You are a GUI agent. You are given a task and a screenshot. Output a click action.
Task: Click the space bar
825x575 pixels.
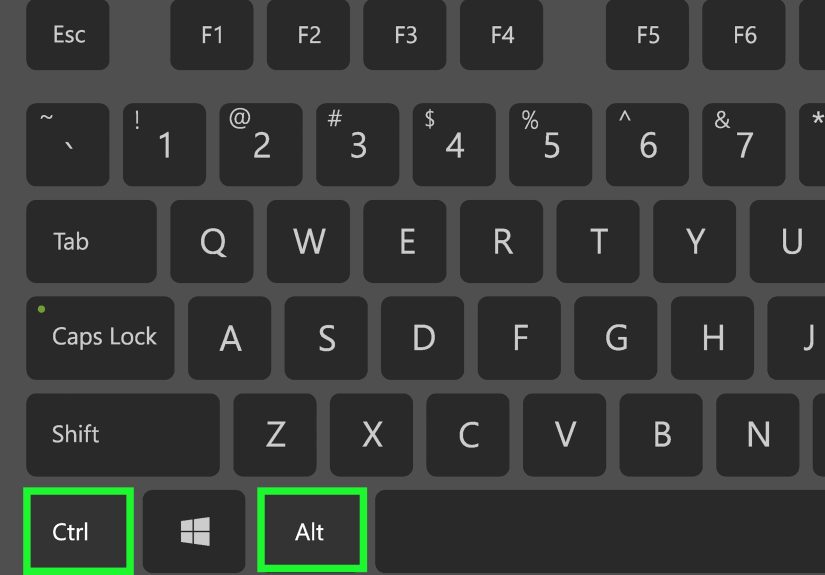[600, 531]
